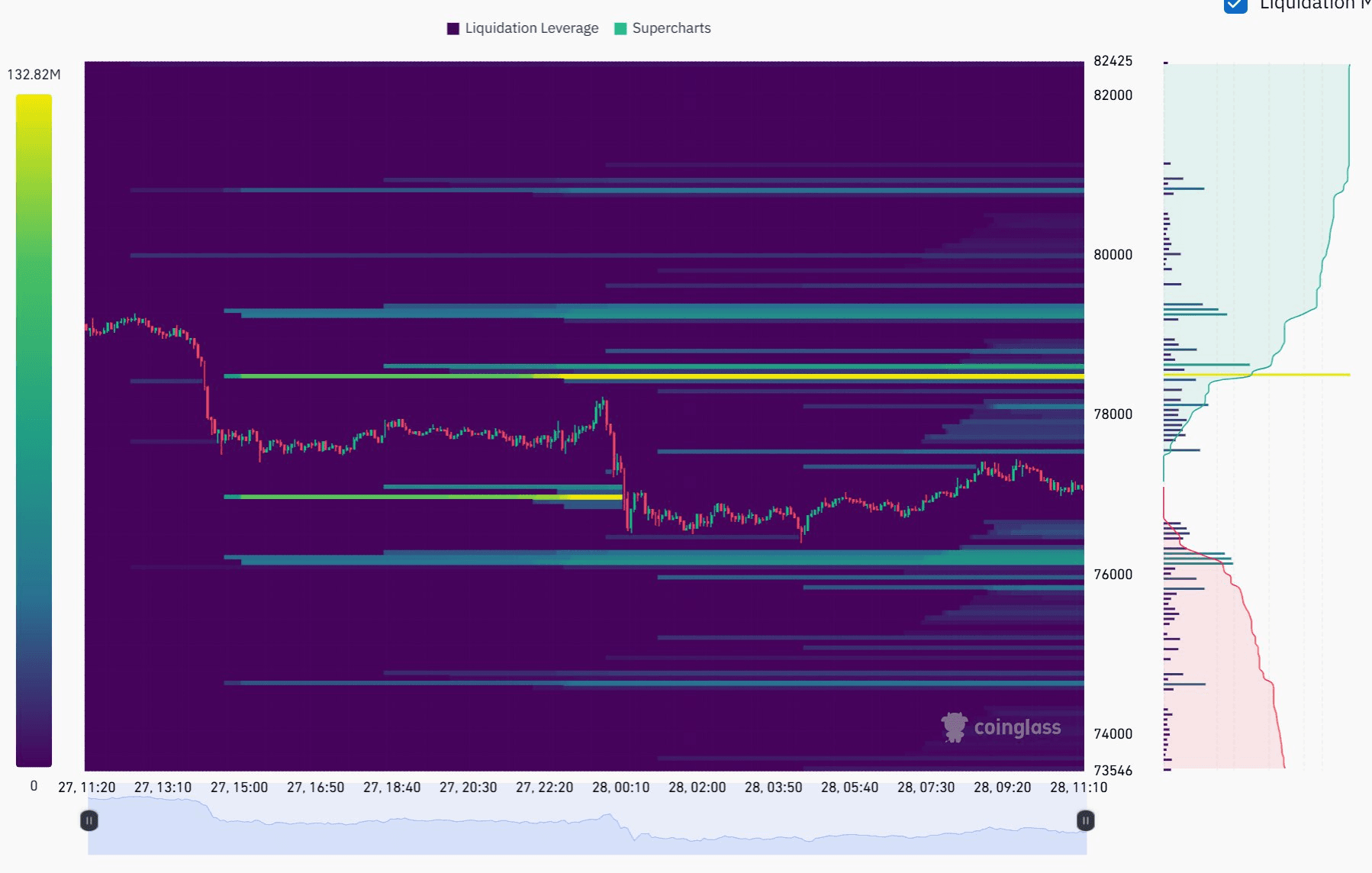Viewport: 1372px width, 873px height.
Task: Click the 28, 00:10 timestamp on time axis
Action: point(622,787)
